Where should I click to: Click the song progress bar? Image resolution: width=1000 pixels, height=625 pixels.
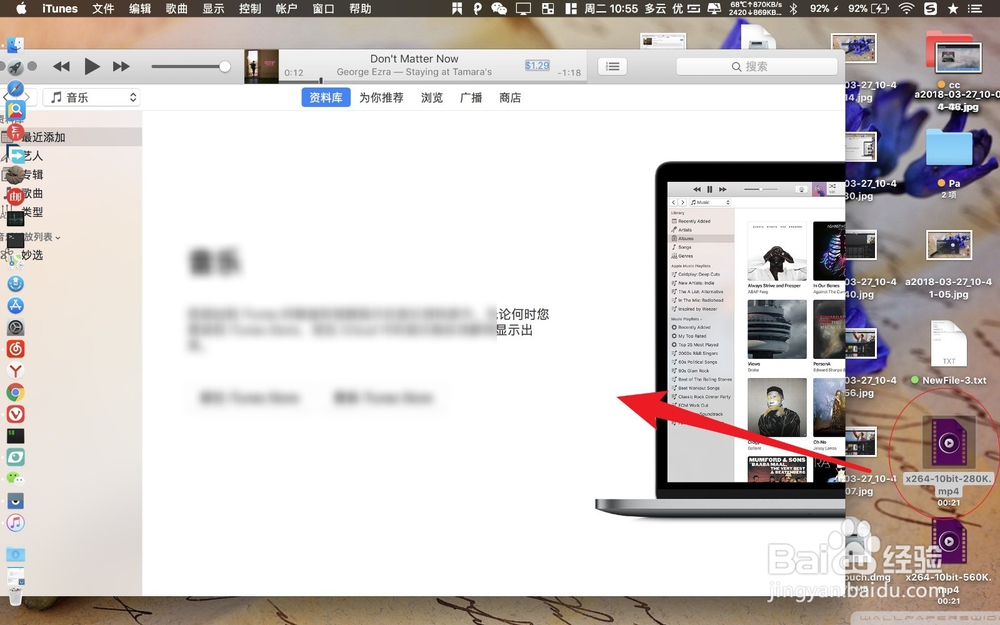[x=432, y=81]
